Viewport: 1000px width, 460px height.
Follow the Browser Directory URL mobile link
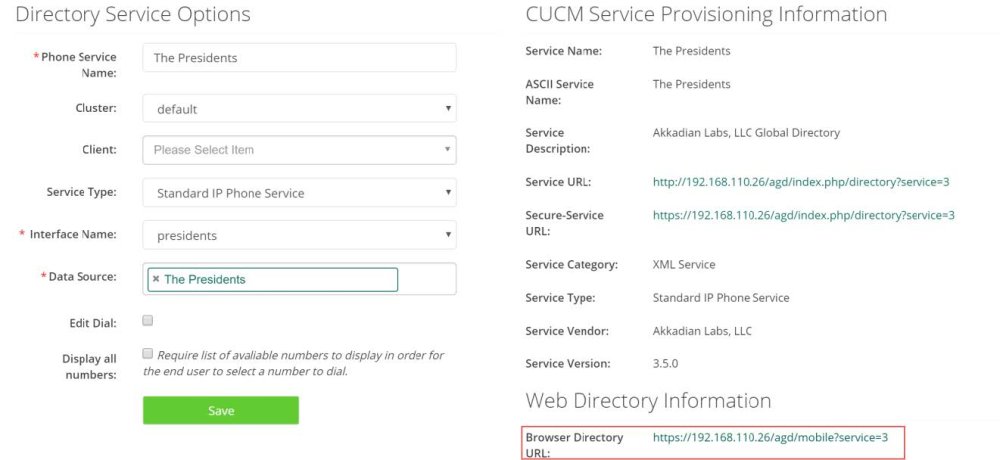[x=770, y=437]
